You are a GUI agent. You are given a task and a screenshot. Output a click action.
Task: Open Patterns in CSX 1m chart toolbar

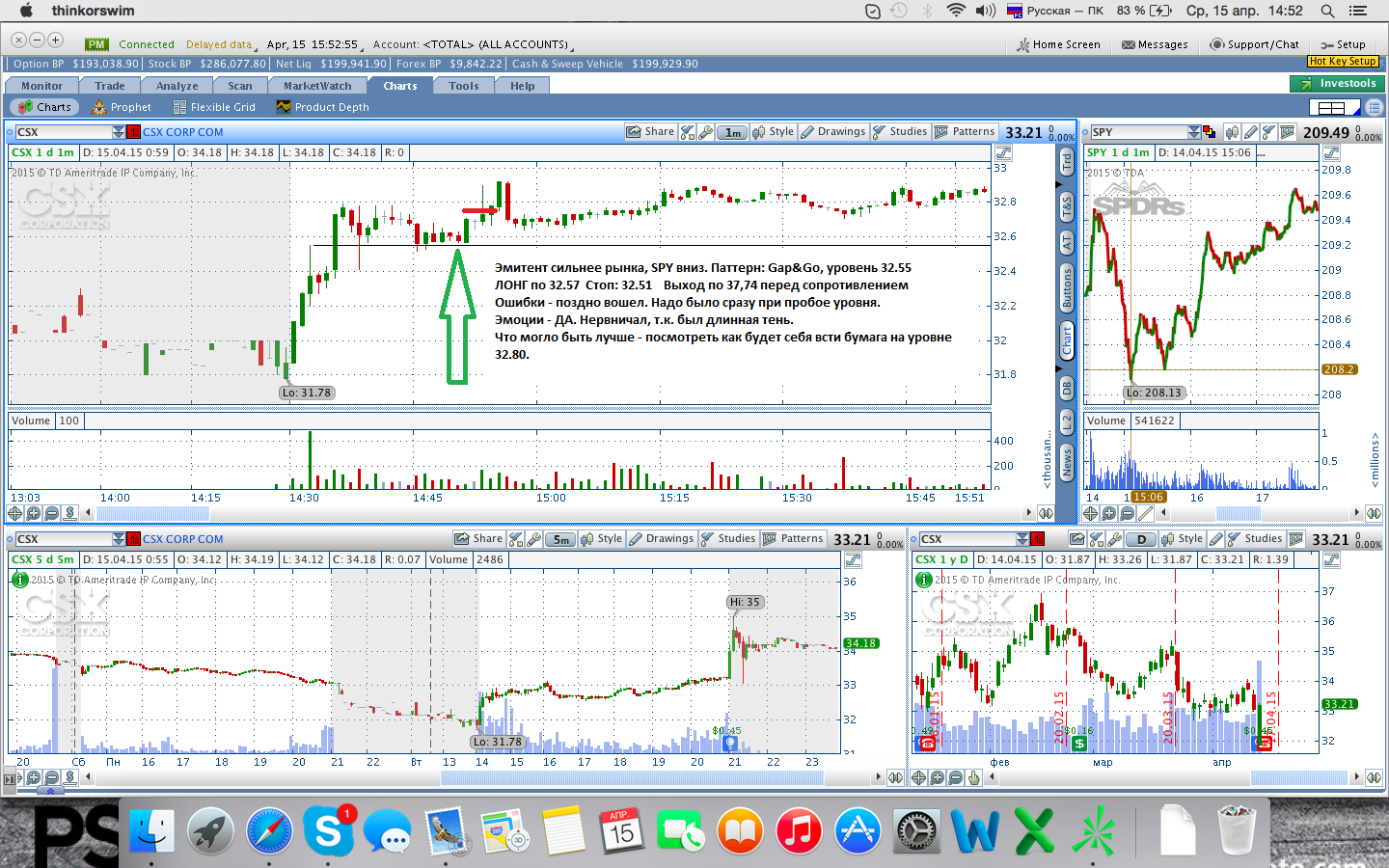965,132
